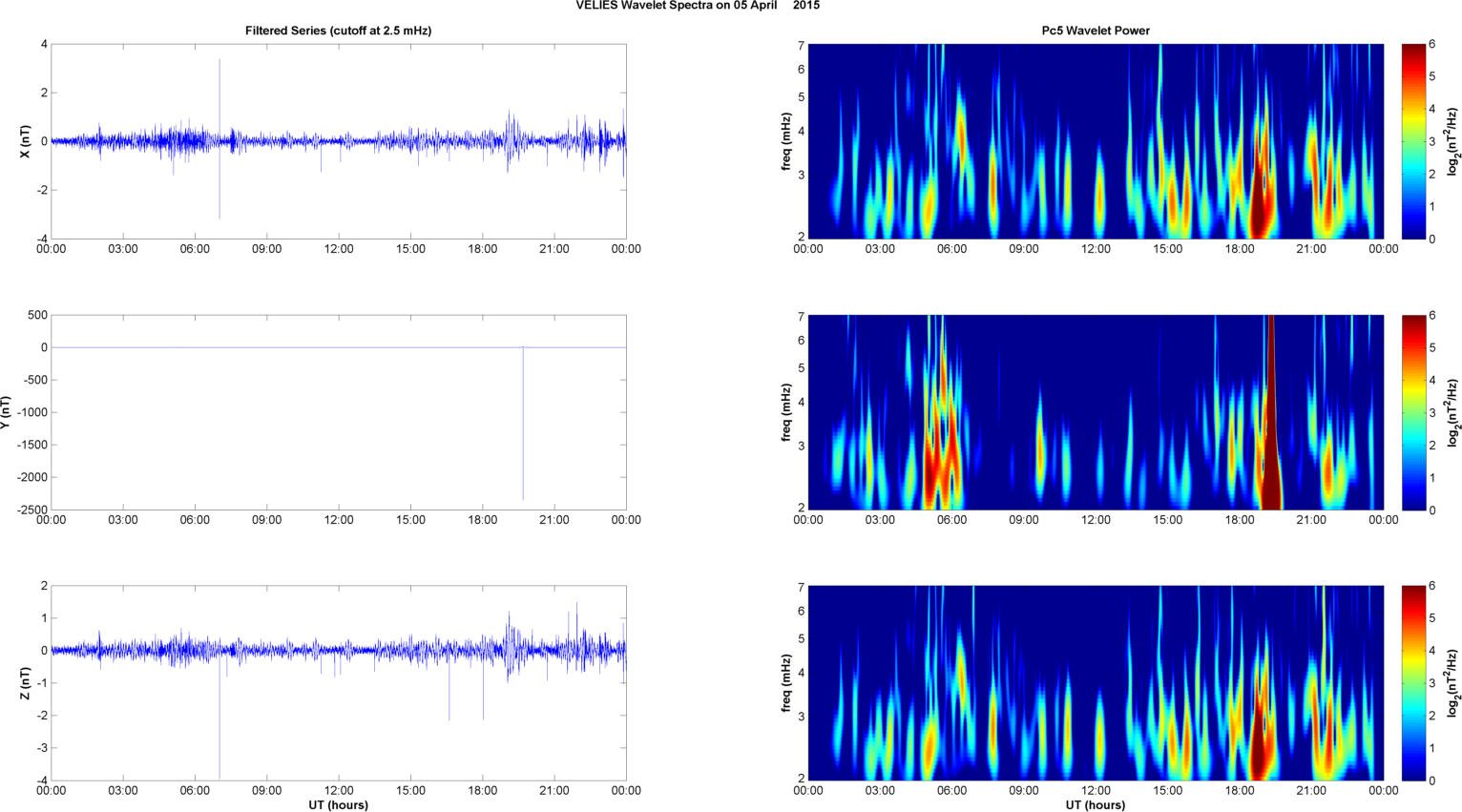Click the 'X (nT)' axis label
The height and width of the screenshot is (812, 1462).
26,141
